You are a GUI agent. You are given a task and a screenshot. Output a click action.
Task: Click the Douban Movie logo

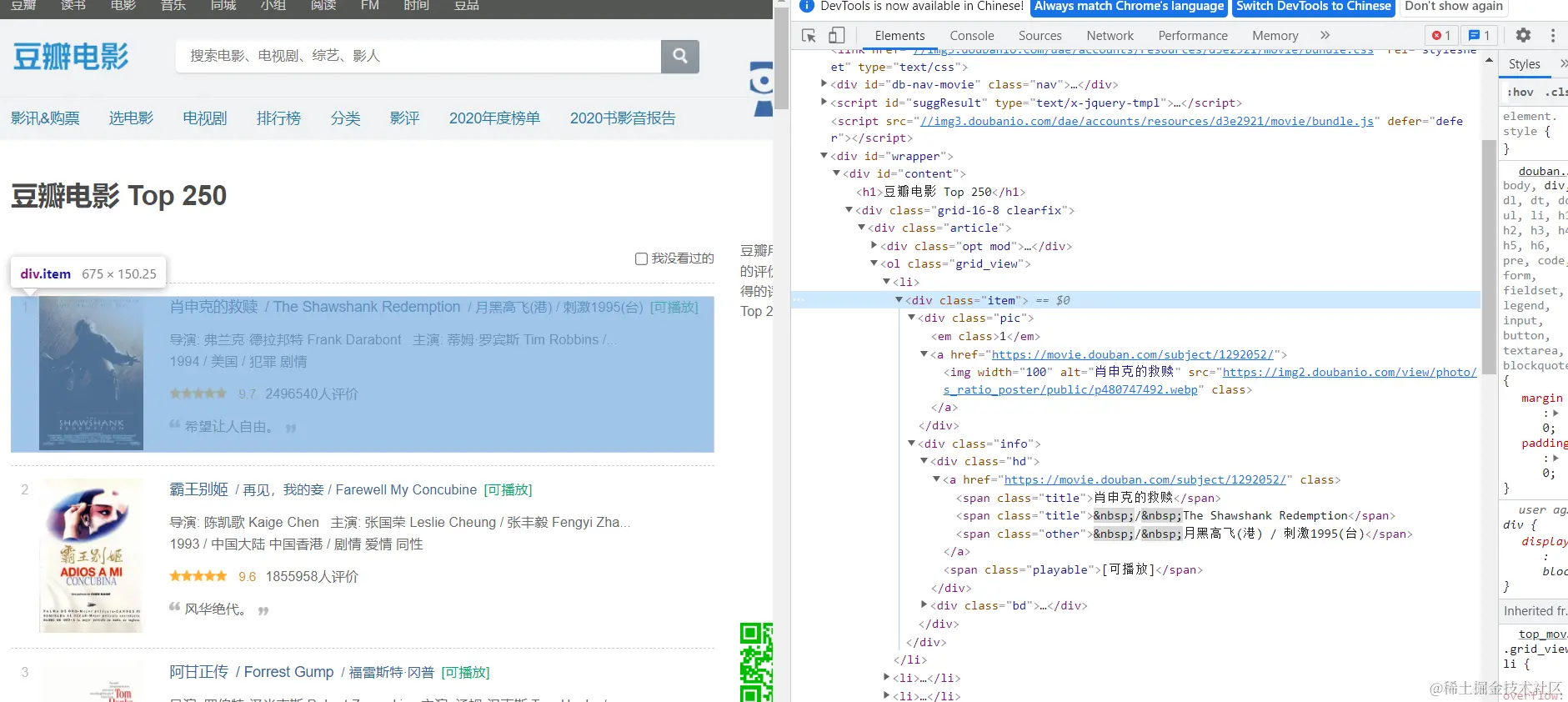tap(71, 57)
